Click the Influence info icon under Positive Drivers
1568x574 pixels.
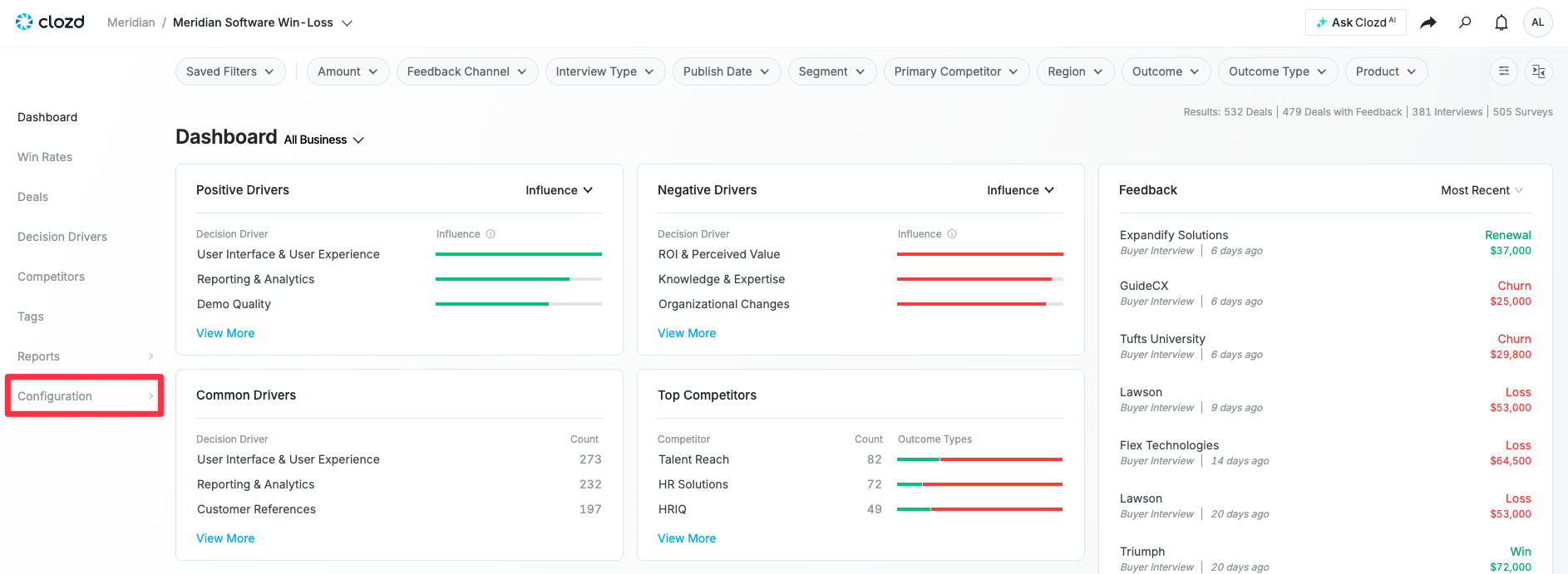coord(491,234)
